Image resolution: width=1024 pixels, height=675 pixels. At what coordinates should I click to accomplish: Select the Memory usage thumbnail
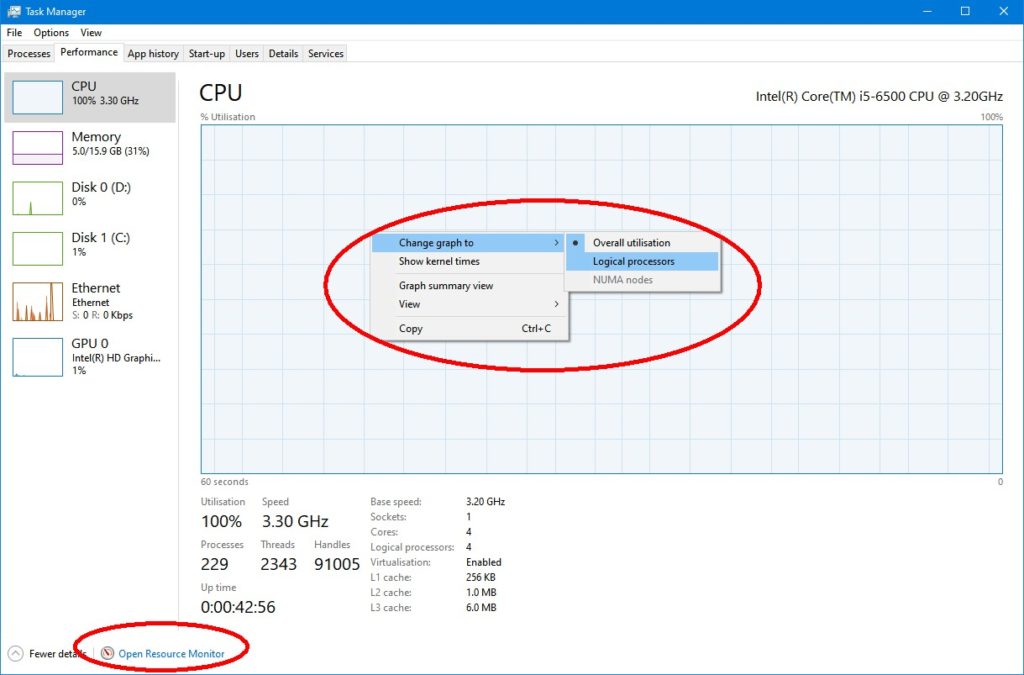point(37,148)
